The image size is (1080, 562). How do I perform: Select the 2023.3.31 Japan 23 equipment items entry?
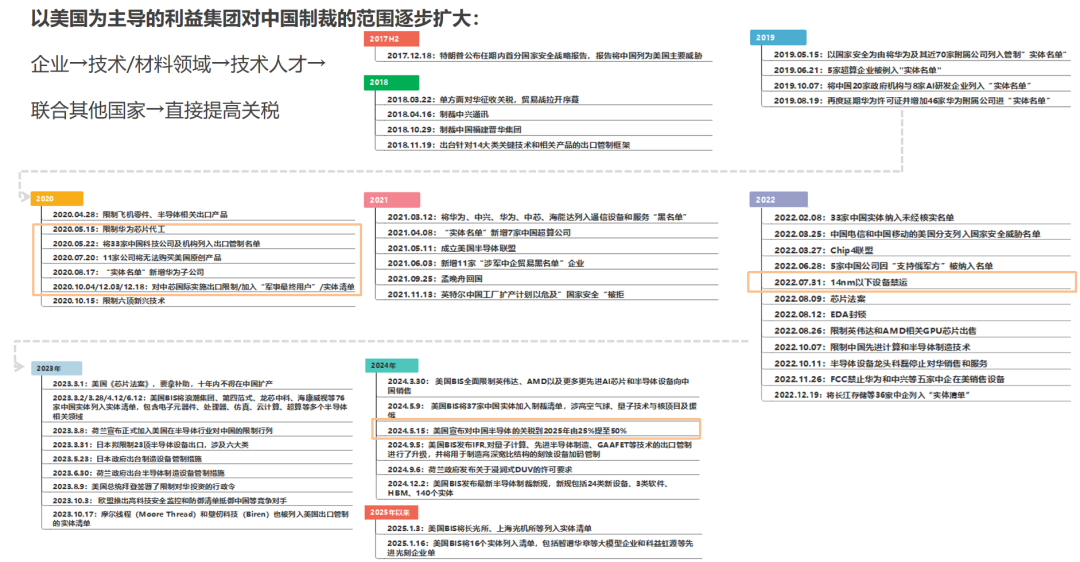click(x=151, y=445)
